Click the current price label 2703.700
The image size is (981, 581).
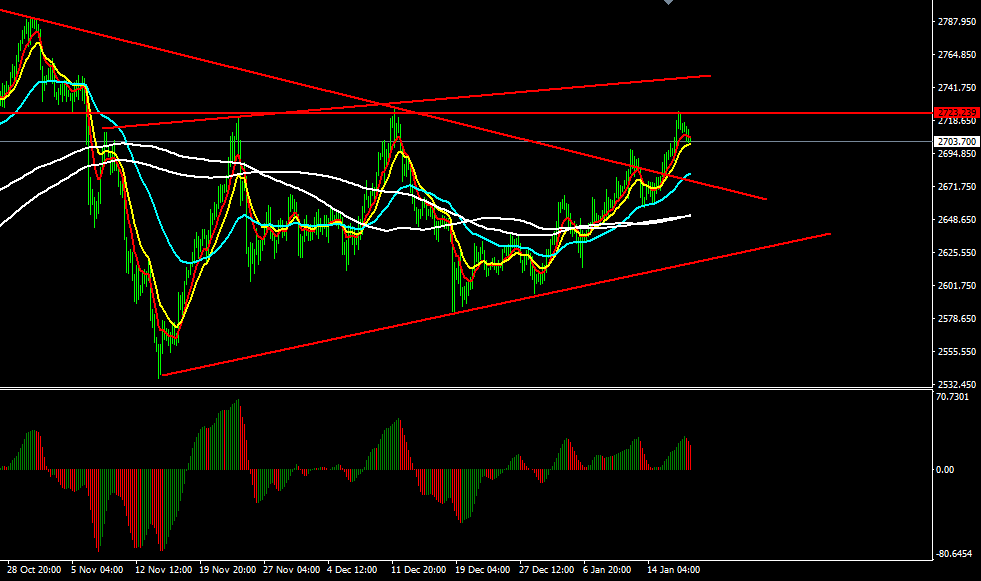click(956, 141)
